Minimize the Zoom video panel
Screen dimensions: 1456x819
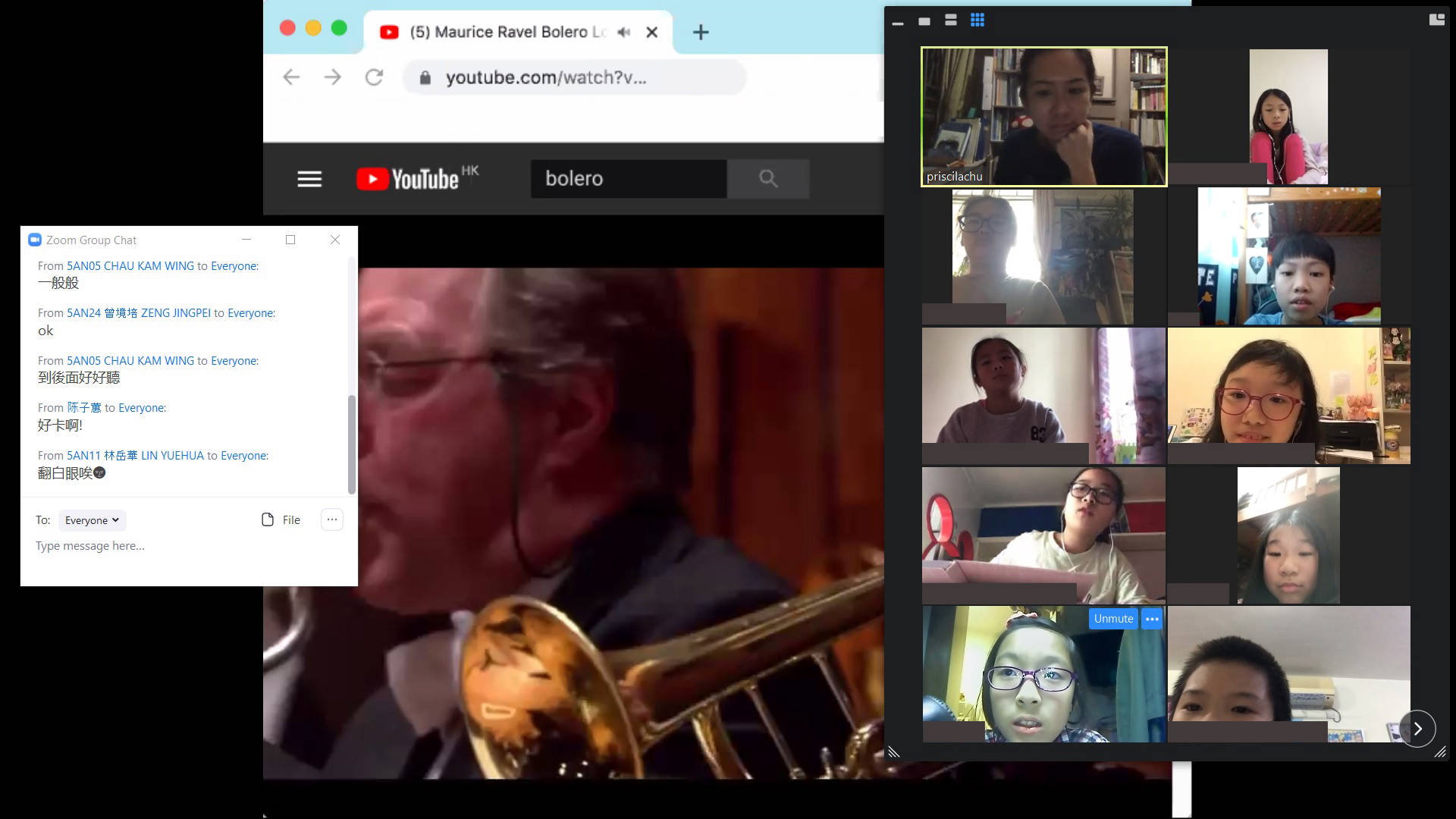tap(898, 24)
